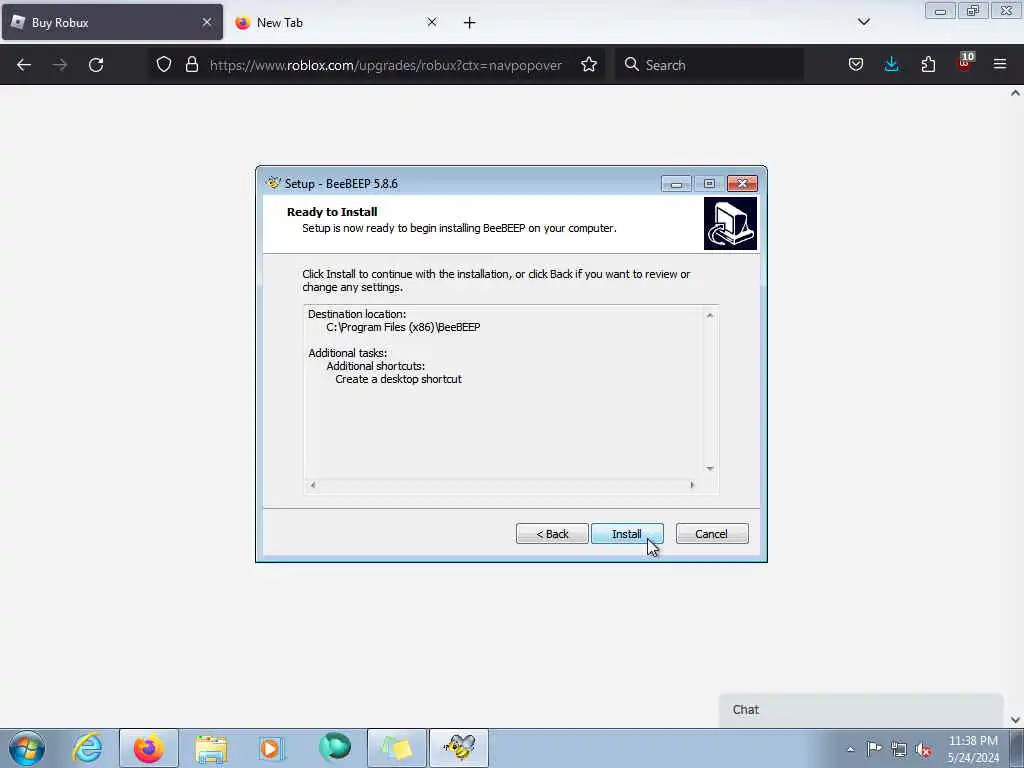Switch to the Buy Robux tab
This screenshot has width=1024, height=768.
tap(112, 22)
